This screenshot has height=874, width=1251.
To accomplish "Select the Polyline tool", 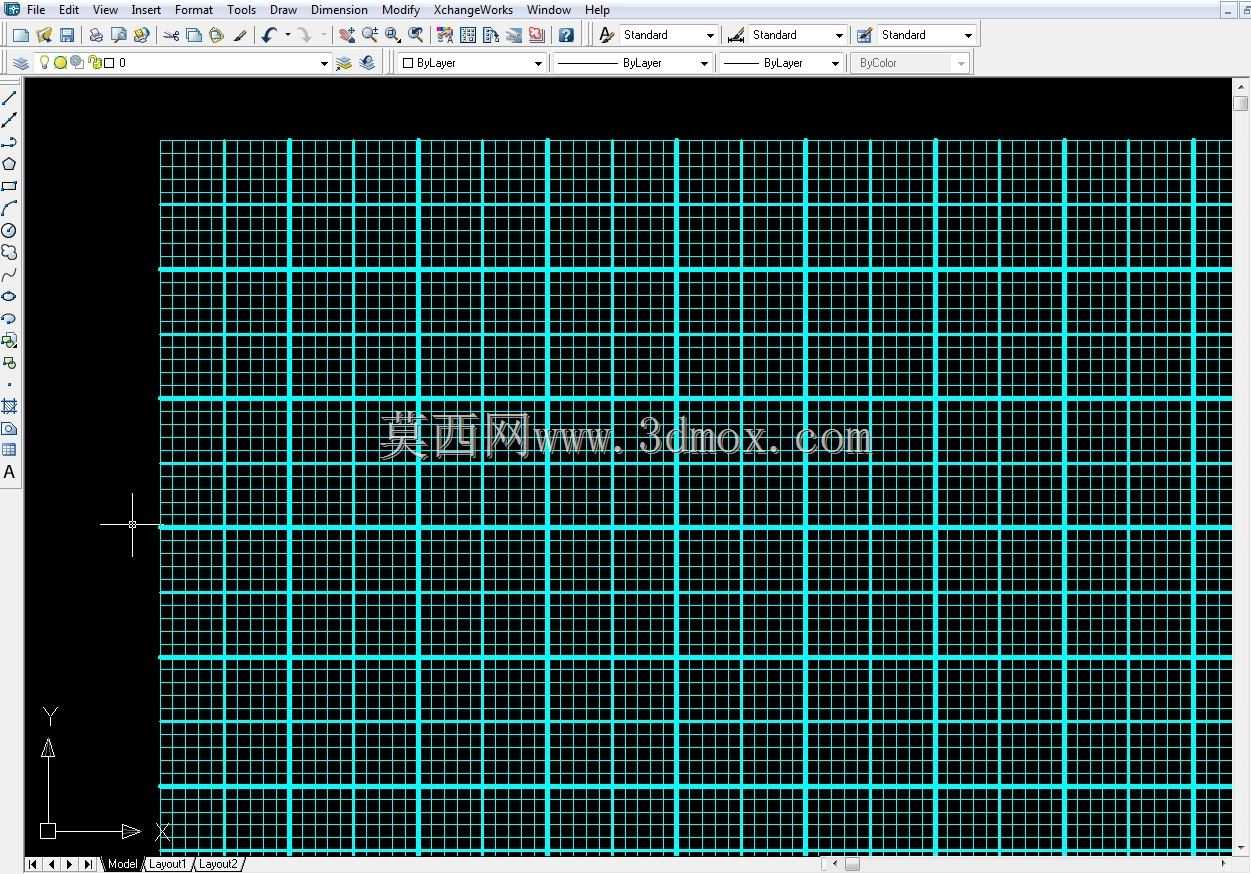I will coord(9,142).
